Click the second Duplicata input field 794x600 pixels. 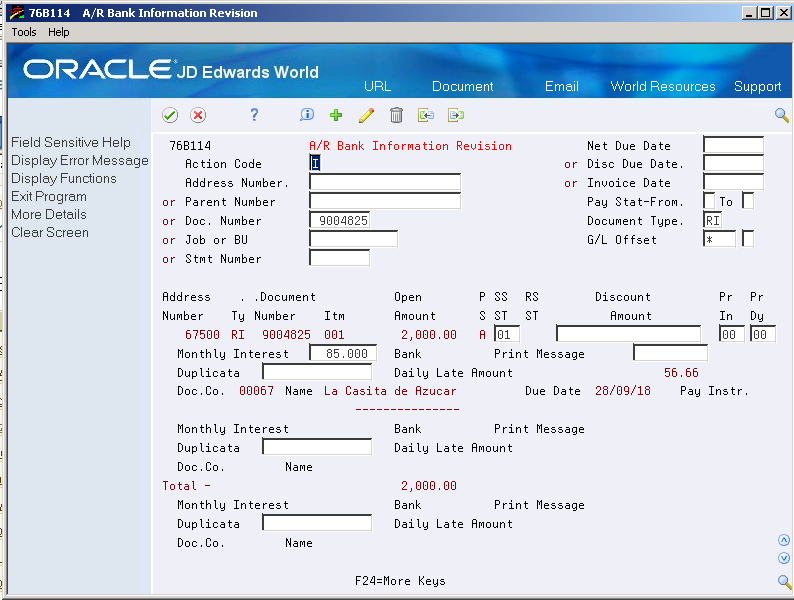[x=317, y=447]
